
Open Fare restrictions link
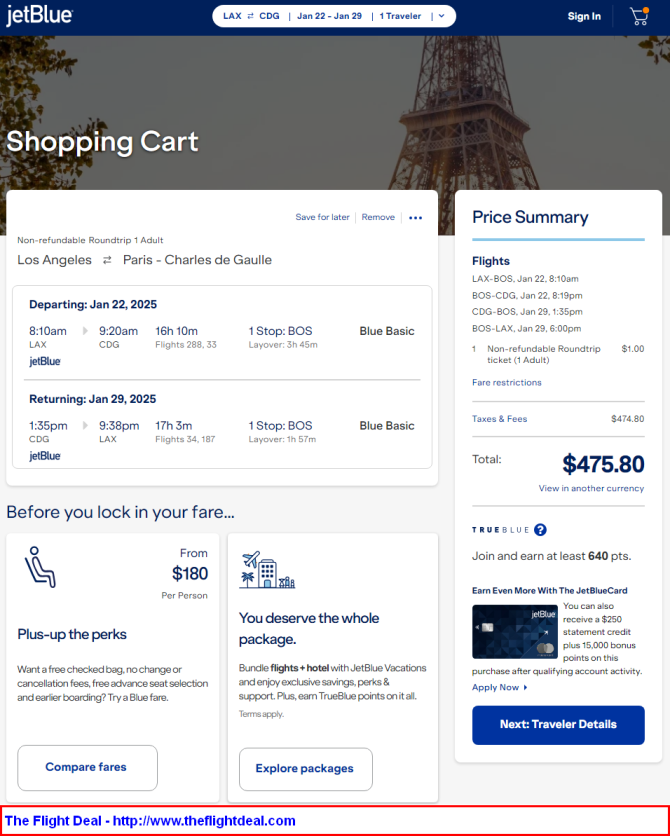[507, 382]
